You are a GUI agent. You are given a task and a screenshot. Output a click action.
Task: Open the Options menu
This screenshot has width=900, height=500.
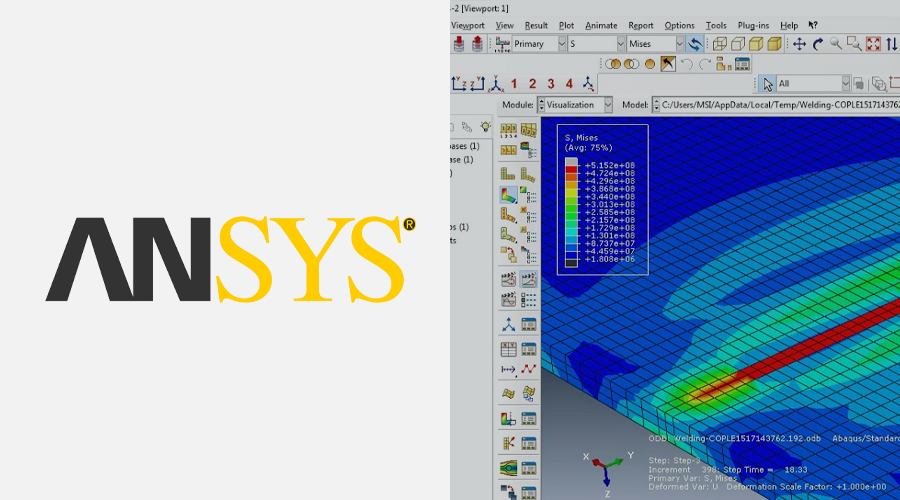coord(679,25)
